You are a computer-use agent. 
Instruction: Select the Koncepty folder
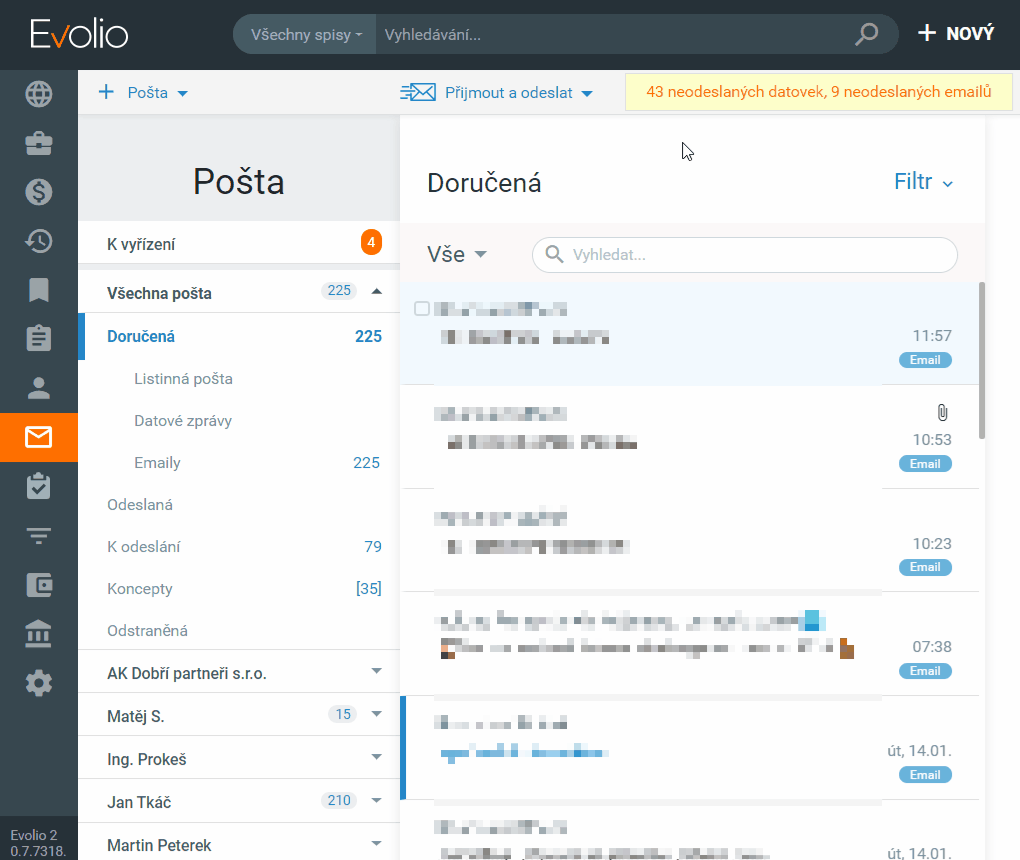tap(140, 589)
